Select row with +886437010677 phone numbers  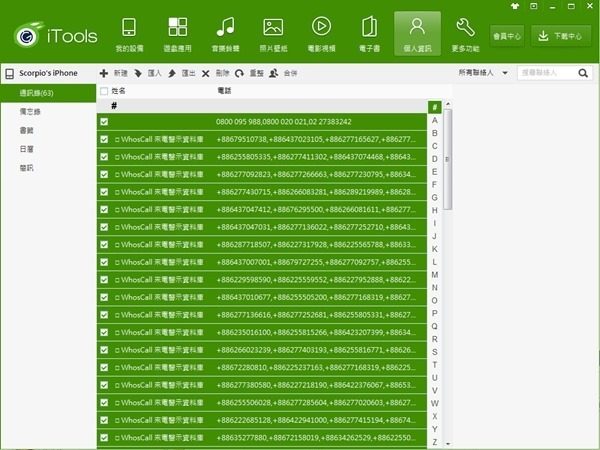click(x=262, y=297)
